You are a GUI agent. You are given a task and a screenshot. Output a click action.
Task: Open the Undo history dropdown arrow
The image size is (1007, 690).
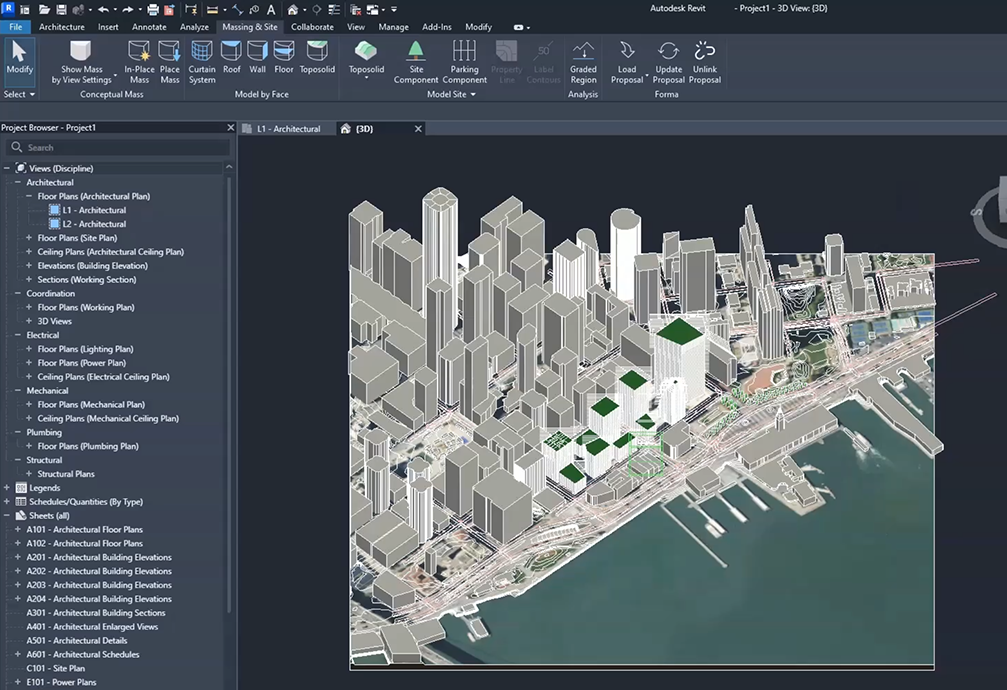116,9
